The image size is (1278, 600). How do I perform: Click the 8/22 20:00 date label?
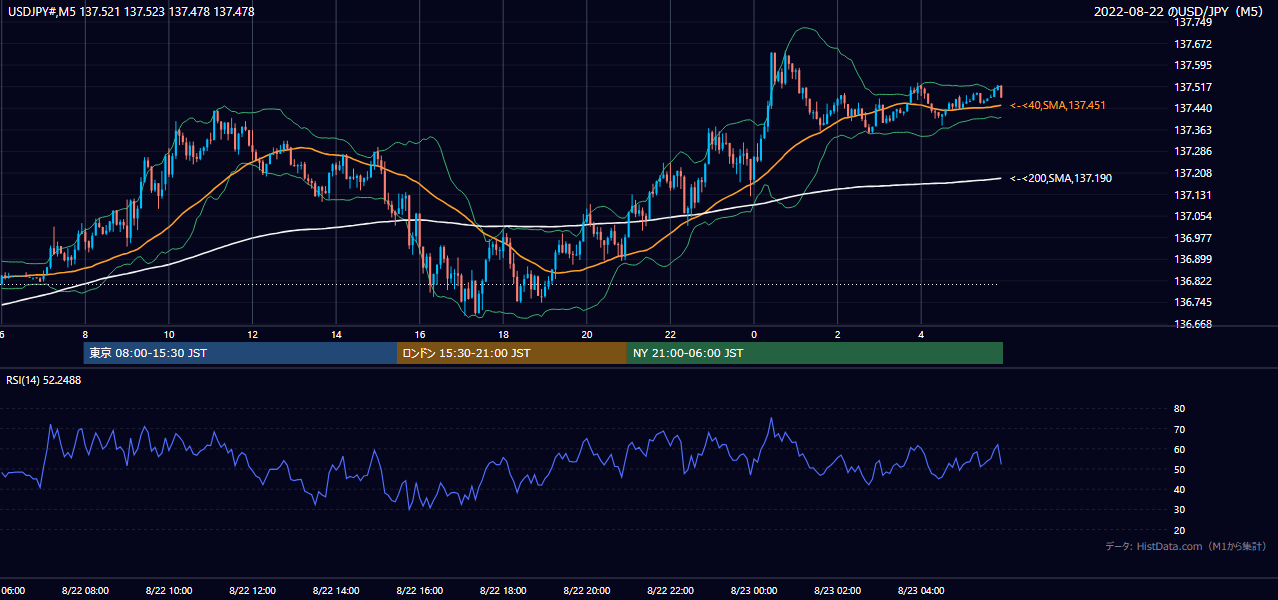(586, 590)
